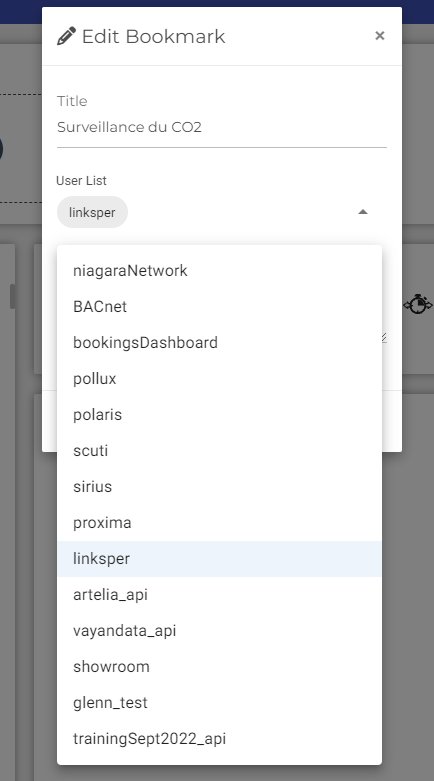
Task: Choose BACnet in the dropdown list
Action: [219, 307]
